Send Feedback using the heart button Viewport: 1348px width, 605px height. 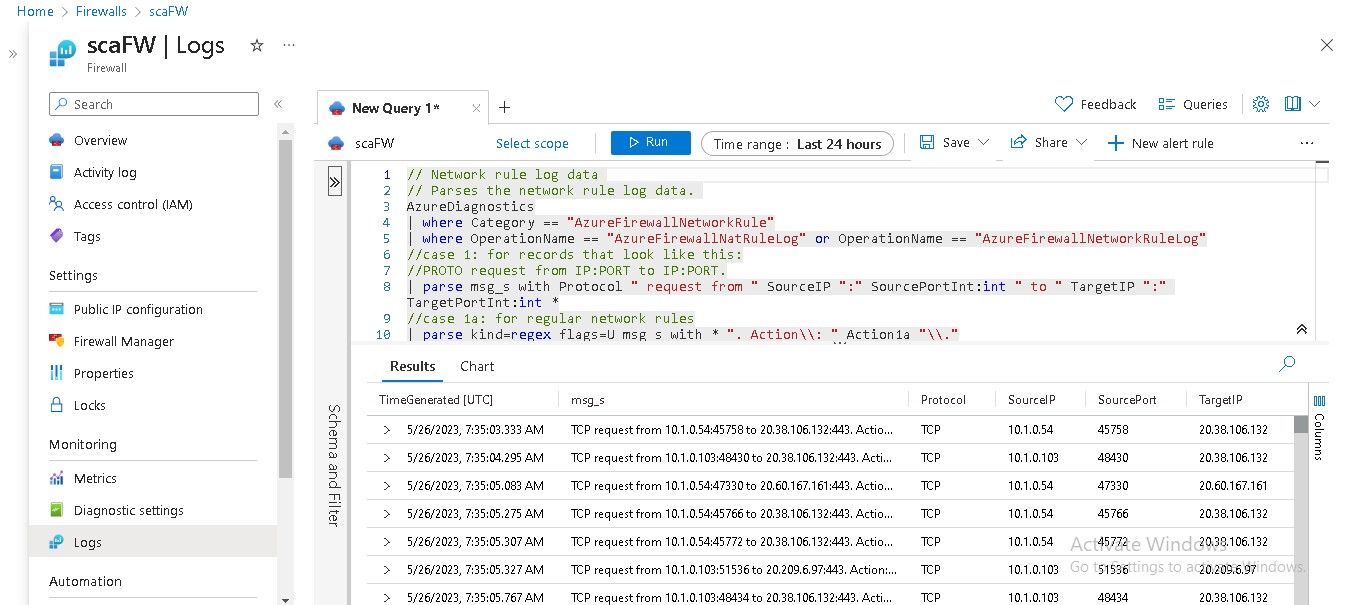coord(1096,104)
